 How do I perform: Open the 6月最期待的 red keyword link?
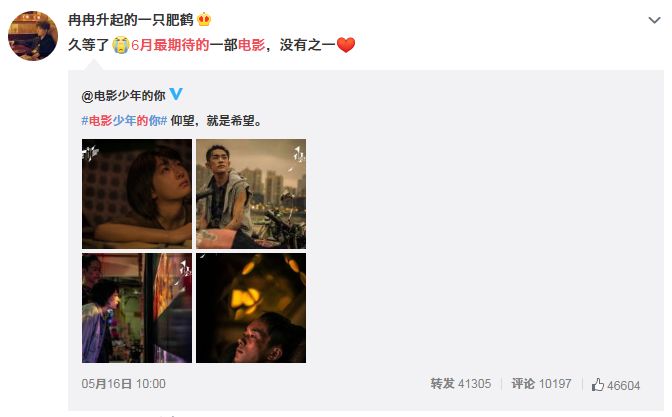tap(170, 45)
